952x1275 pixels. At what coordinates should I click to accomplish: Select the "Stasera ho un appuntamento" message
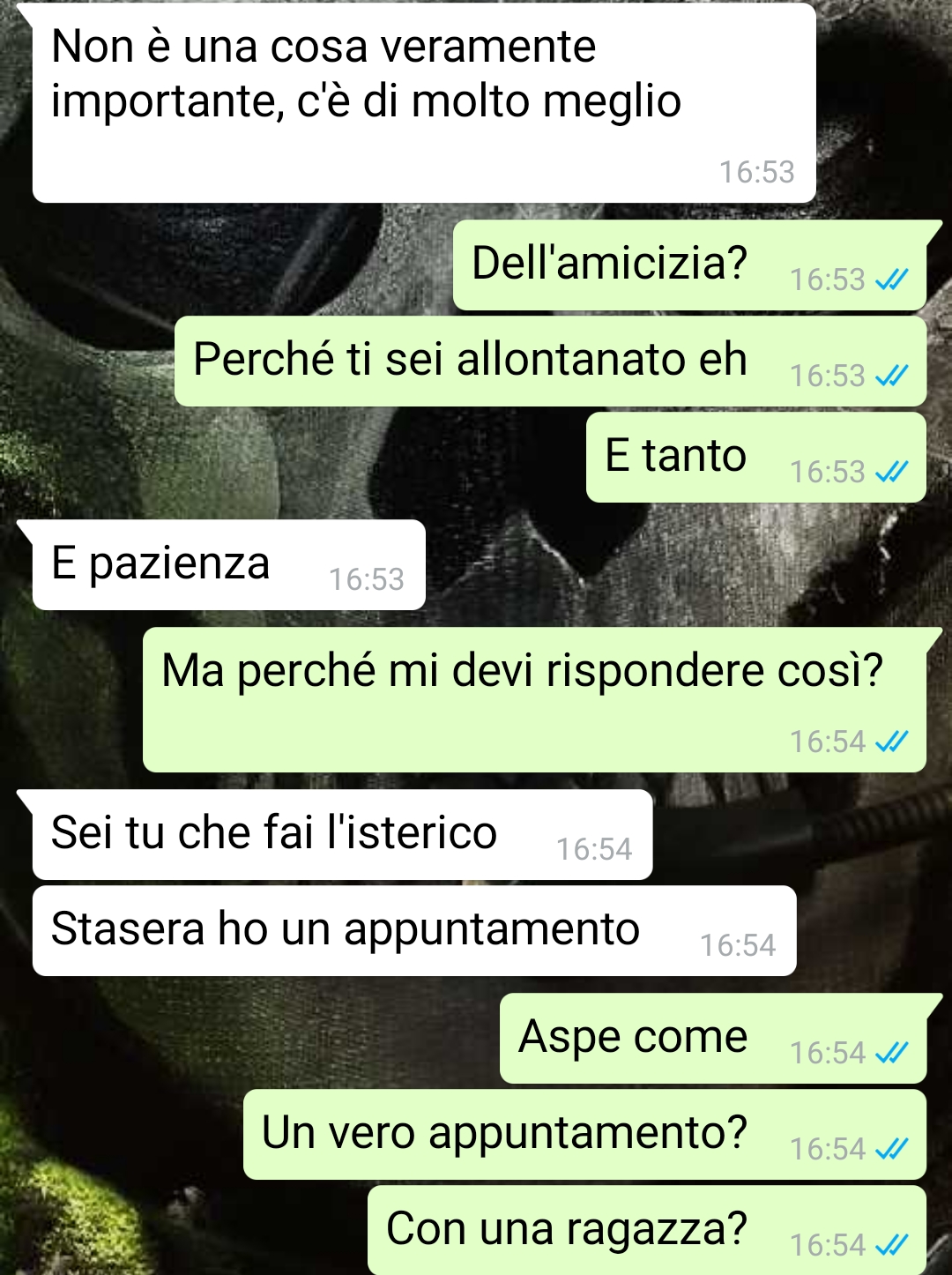pyautogui.click(x=414, y=931)
